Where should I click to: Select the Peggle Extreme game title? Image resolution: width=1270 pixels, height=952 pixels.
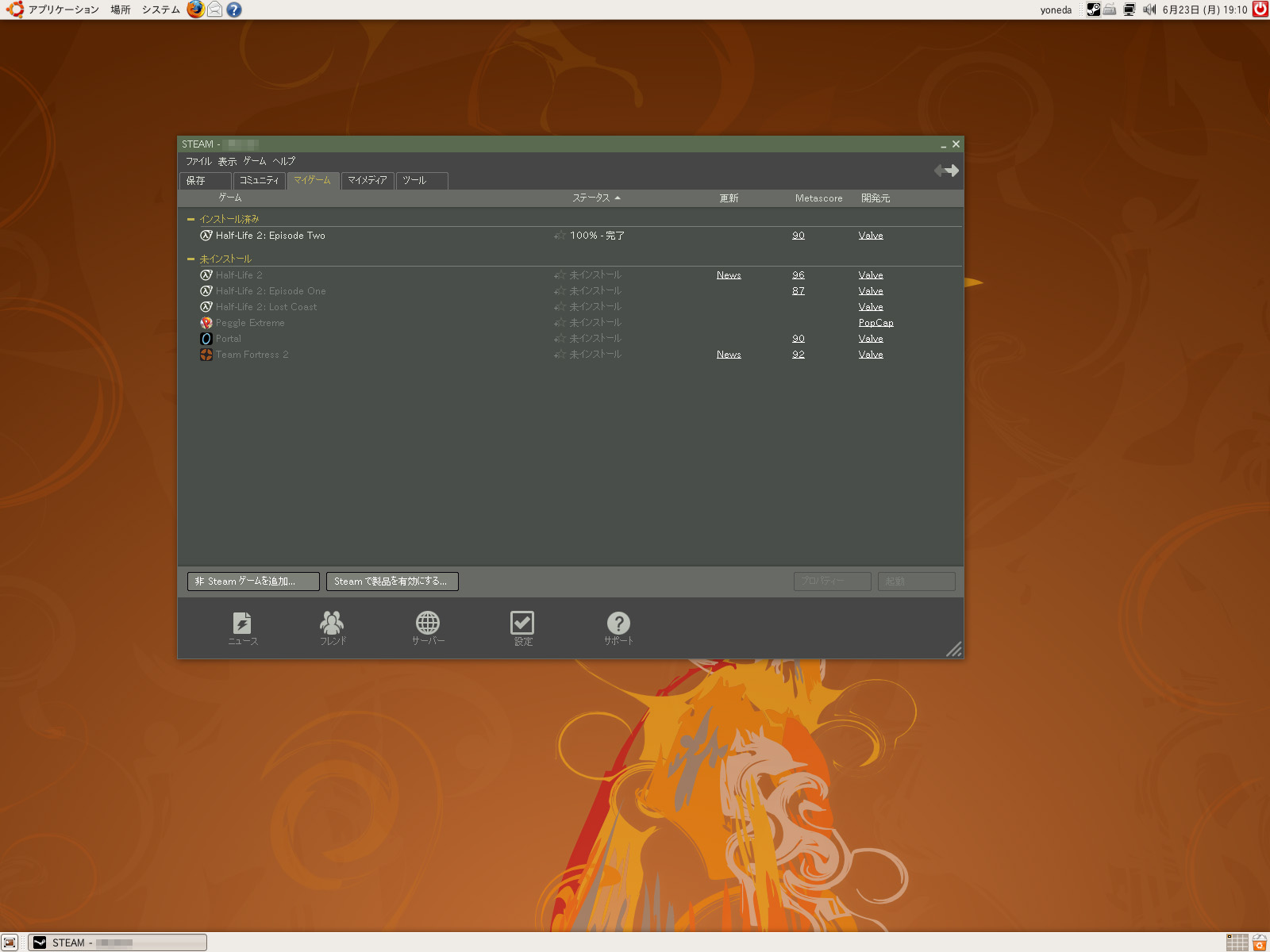pyautogui.click(x=250, y=323)
